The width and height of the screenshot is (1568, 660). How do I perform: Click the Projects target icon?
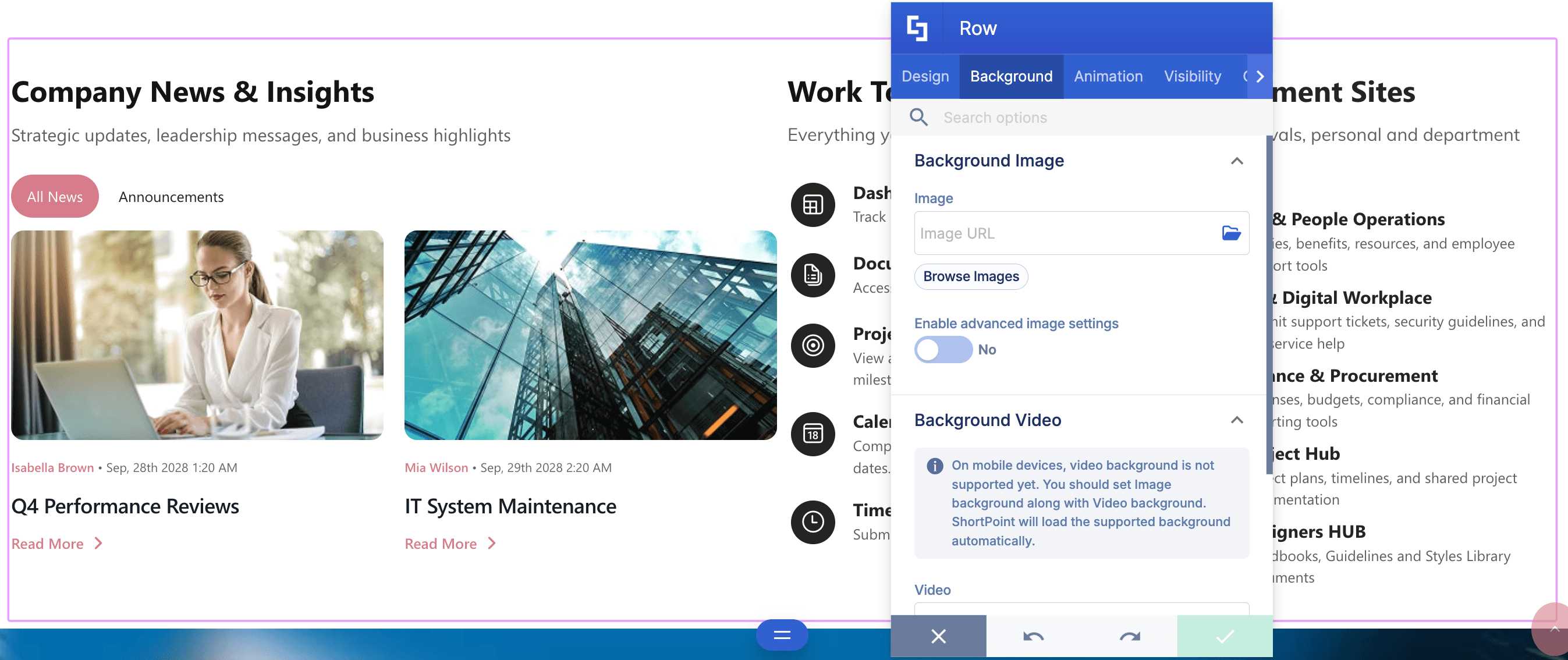pyautogui.click(x=813, y=345)
